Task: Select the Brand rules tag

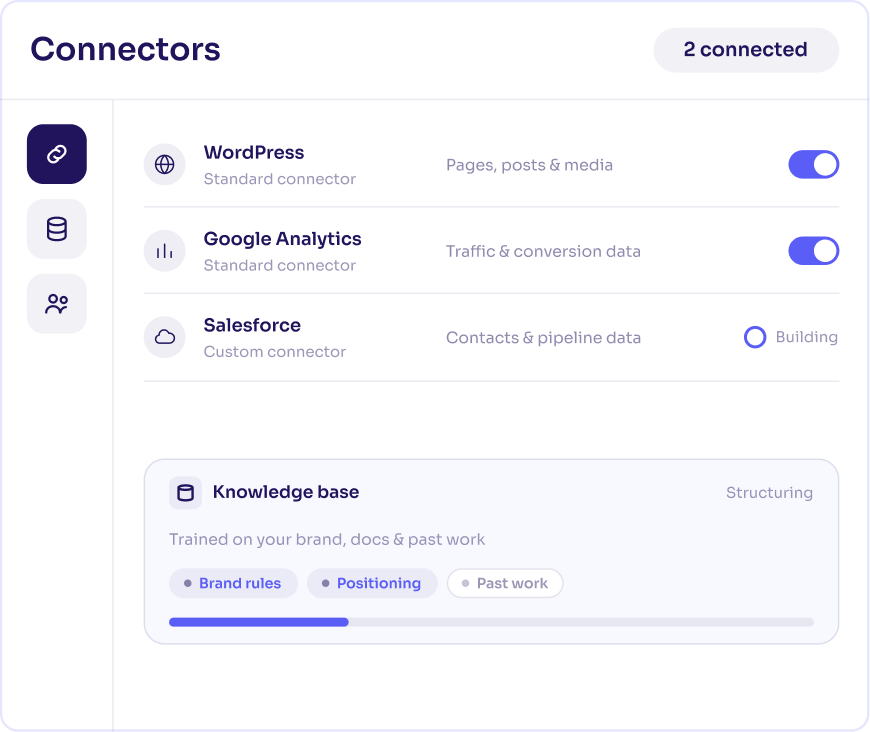Action: pos(234,583)
